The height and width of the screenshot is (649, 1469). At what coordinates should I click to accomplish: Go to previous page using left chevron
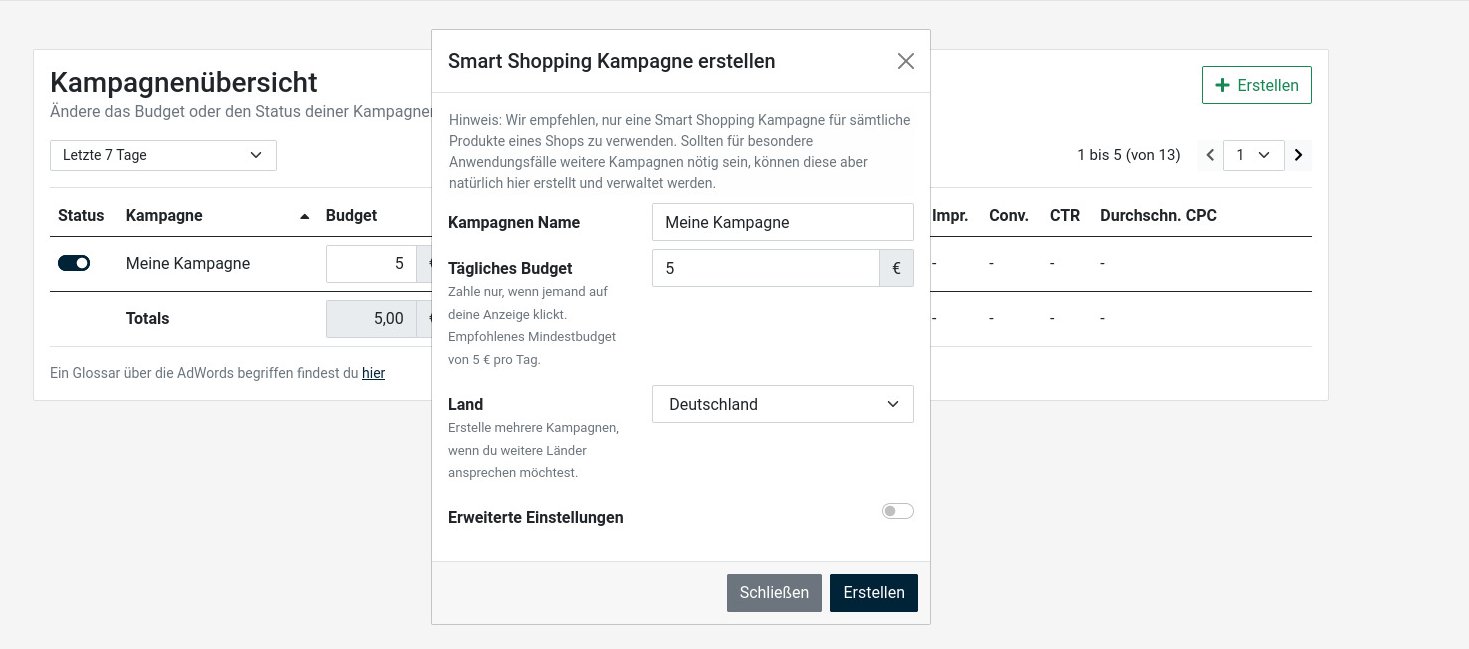[x=1210, y=155]
